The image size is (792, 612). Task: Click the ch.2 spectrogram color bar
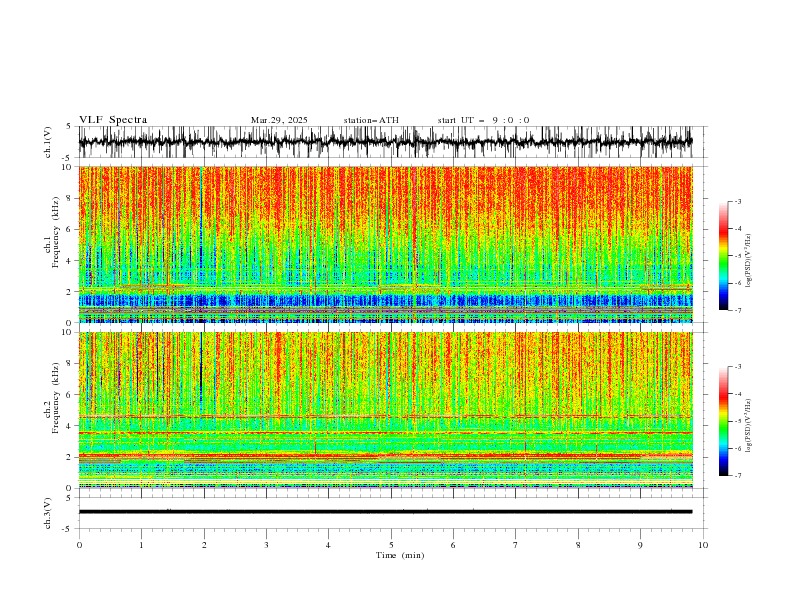point(723,421)
